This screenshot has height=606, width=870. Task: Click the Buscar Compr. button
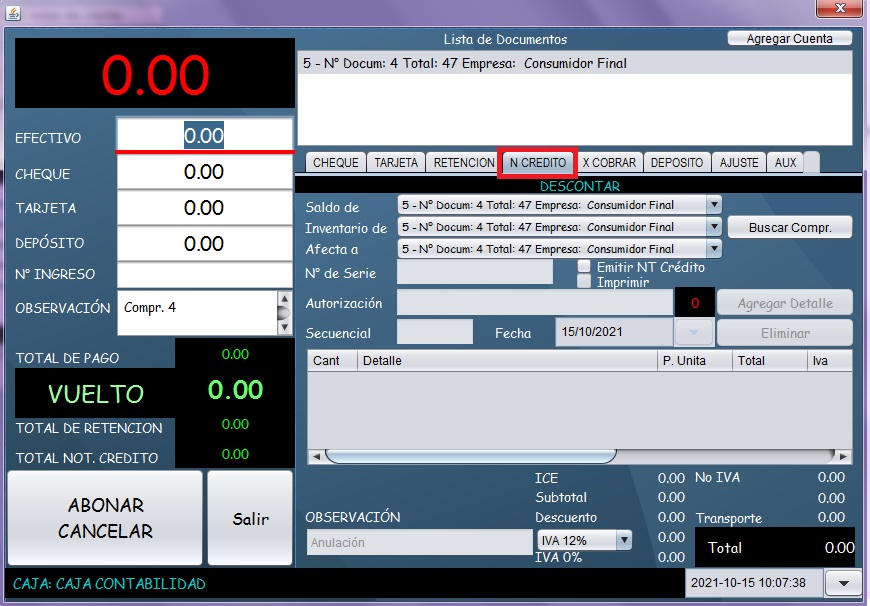click(x=789, y=227)
